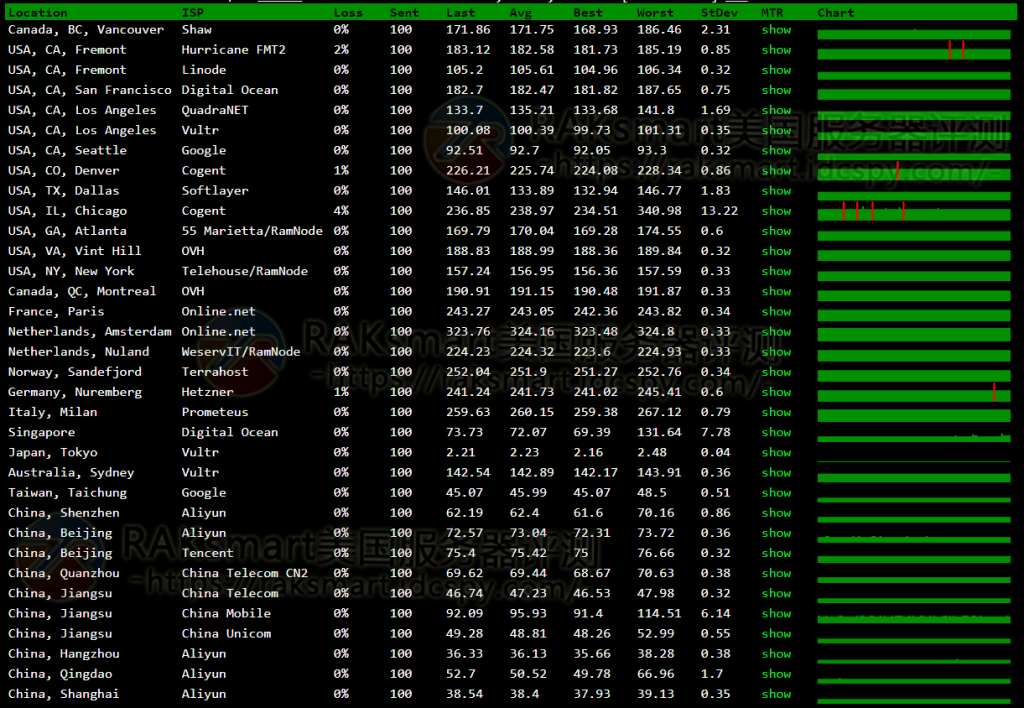The height and width of the screenshot is (708, 1024).
Task: Select 'China Telecom CN2' ISP cell
Action: click(244, 573)
